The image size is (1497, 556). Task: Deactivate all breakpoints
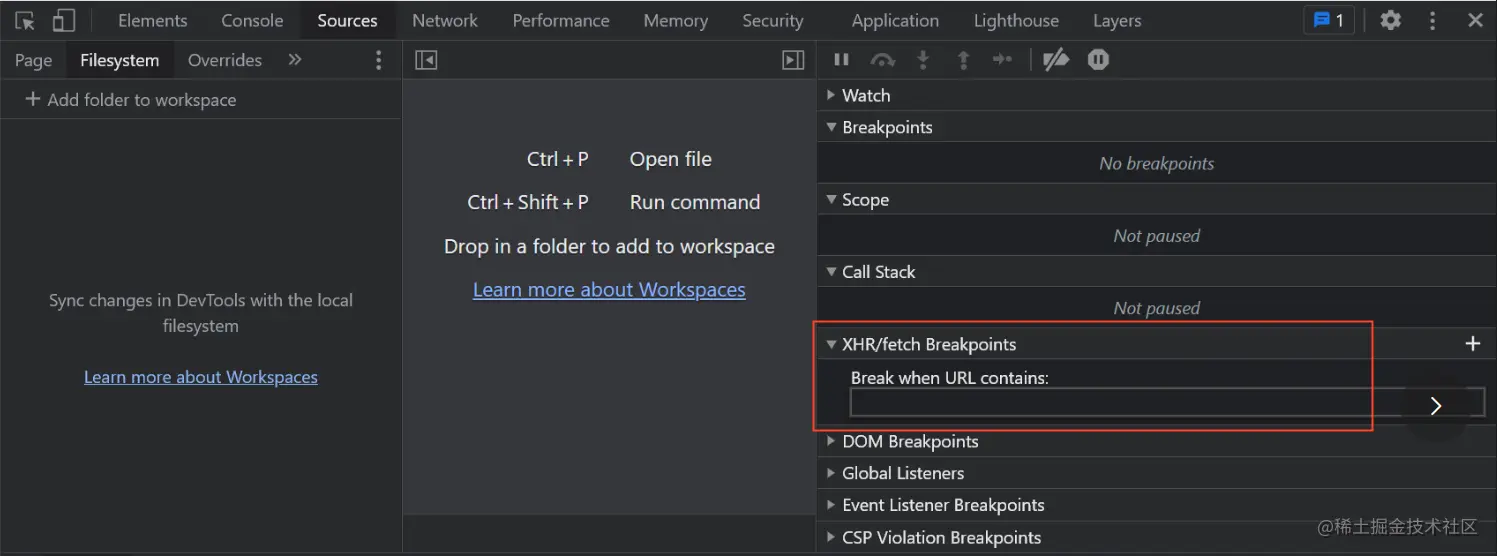click(x=1055, y=60)
